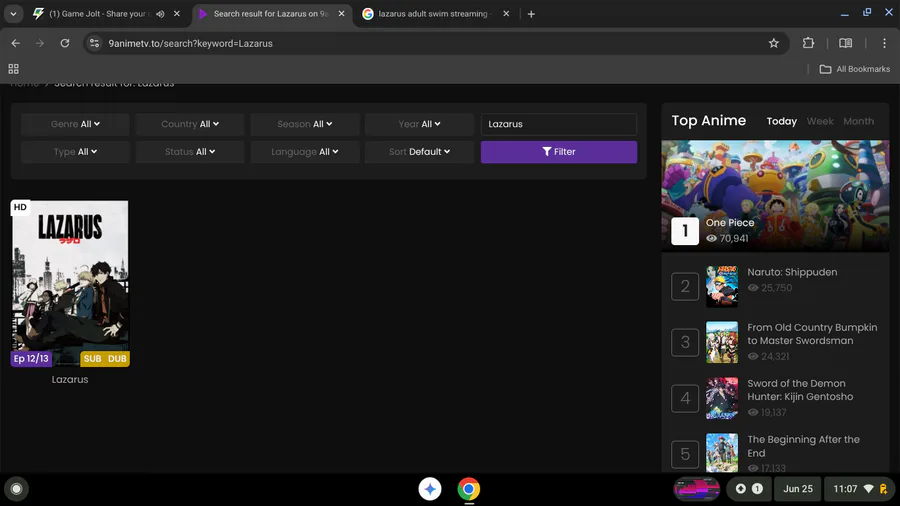
Task: Open One Piece title link
Action: pyautogui.click(x=730, y=223)
